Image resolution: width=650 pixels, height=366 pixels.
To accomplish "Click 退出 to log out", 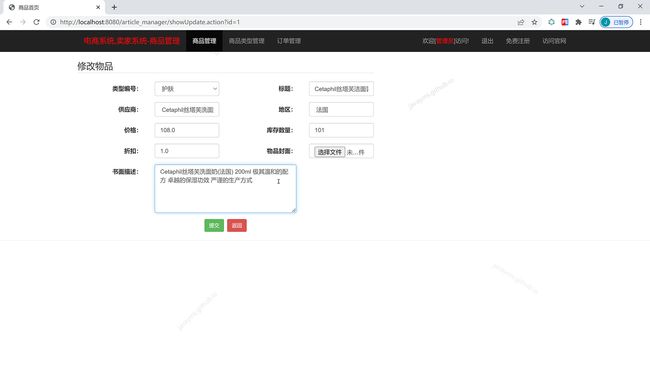I will pyautogui.click(x=487, y=41).
